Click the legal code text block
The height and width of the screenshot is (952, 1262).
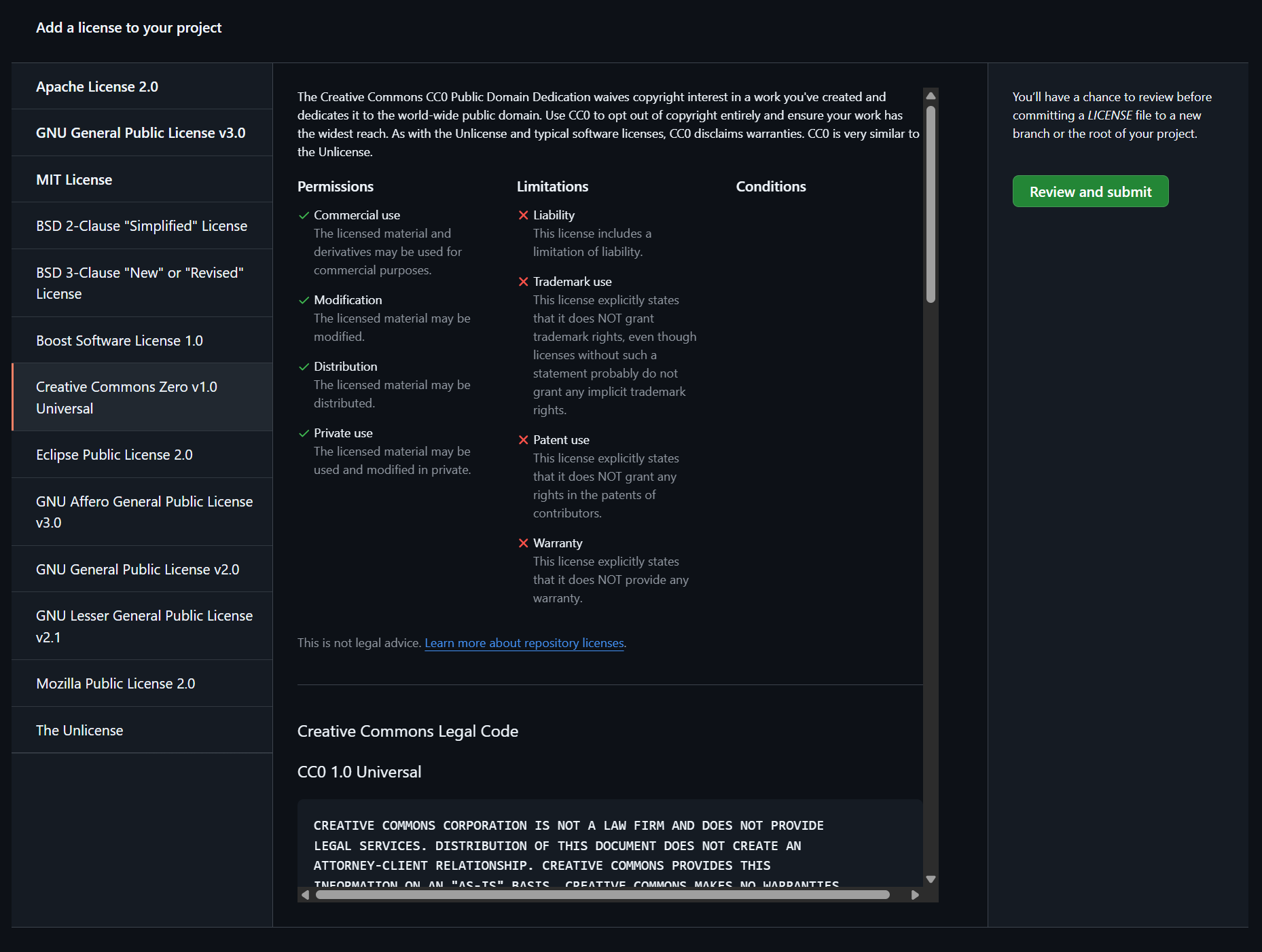tap(610, 843)
